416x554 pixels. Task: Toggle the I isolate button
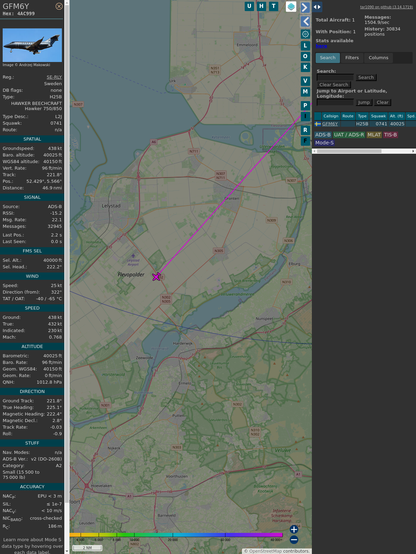tap(305, 116)
